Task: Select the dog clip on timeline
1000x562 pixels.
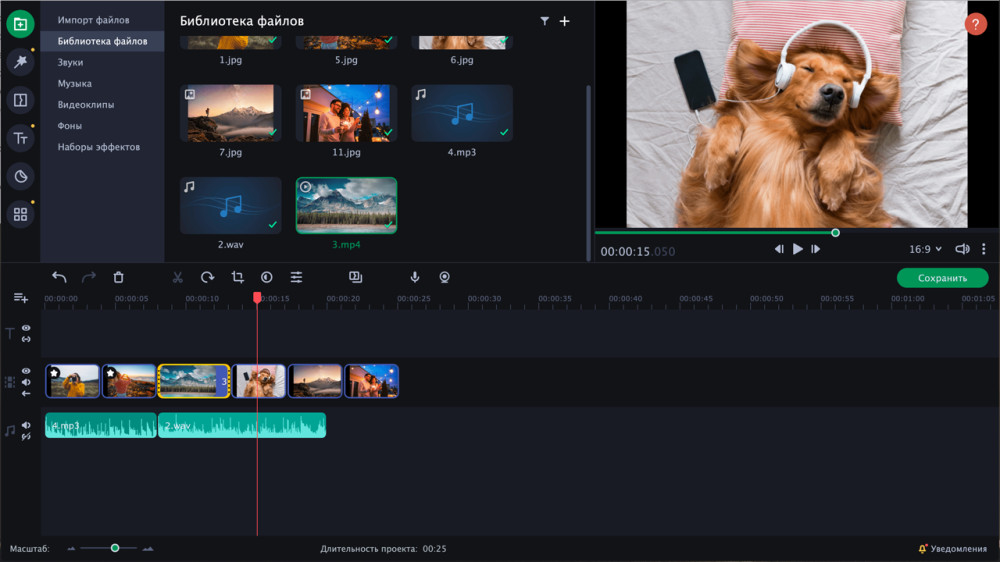Action: point(259,381)
